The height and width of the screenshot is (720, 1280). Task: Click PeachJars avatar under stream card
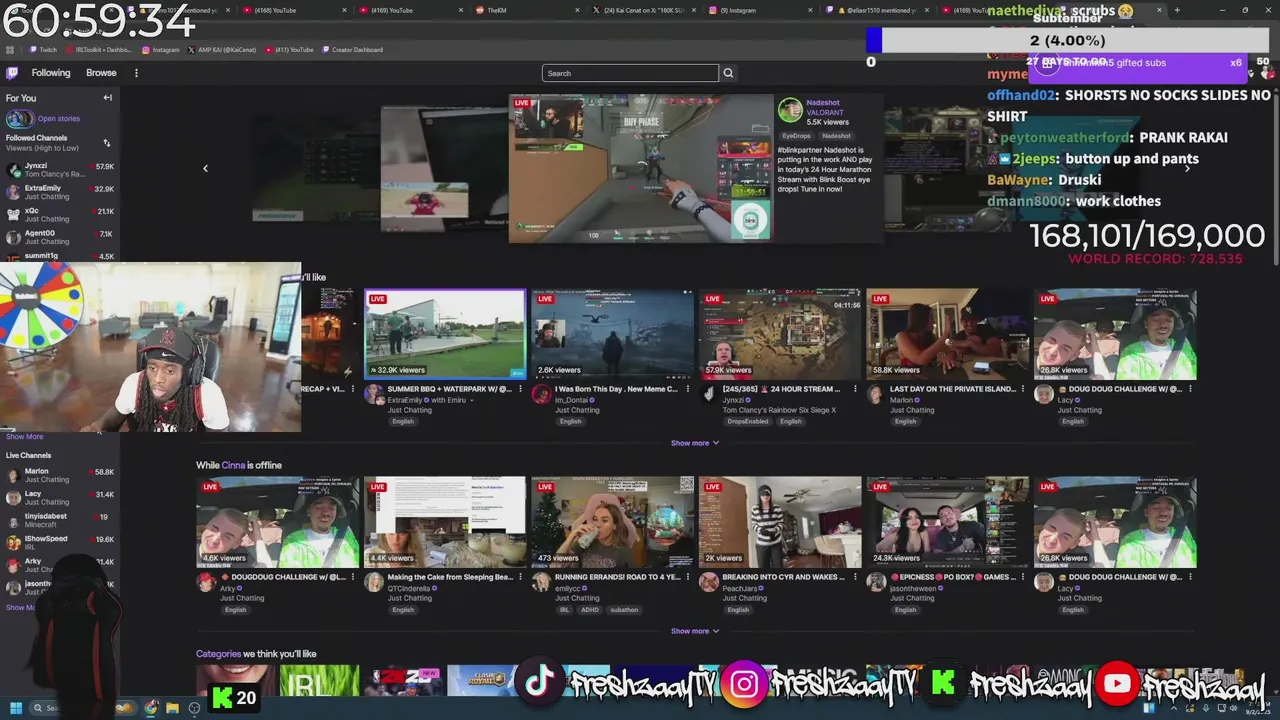pos(709,583)
